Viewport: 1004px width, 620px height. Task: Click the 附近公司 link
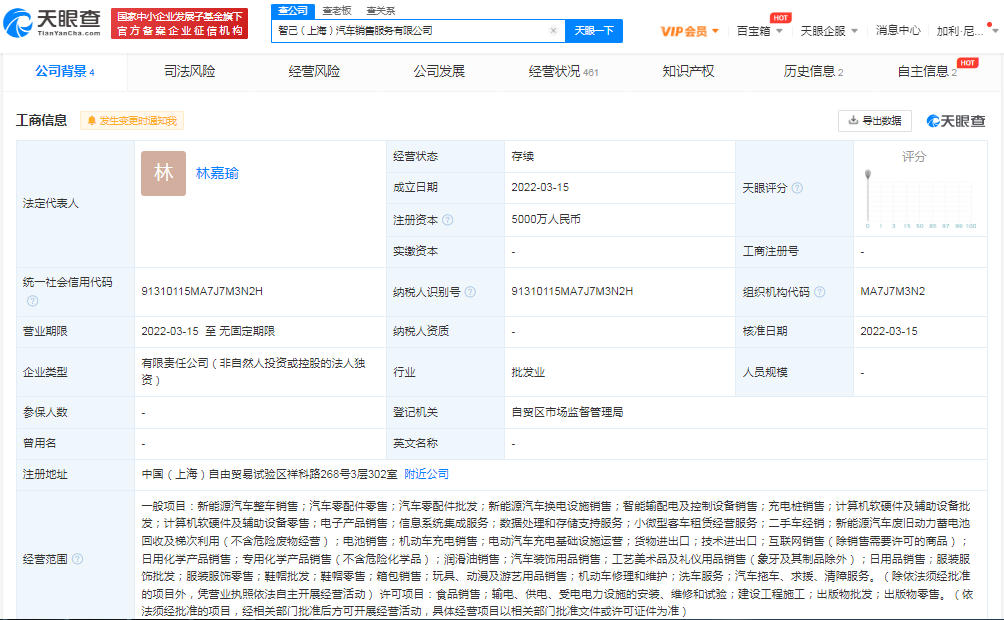coord(426,474)
